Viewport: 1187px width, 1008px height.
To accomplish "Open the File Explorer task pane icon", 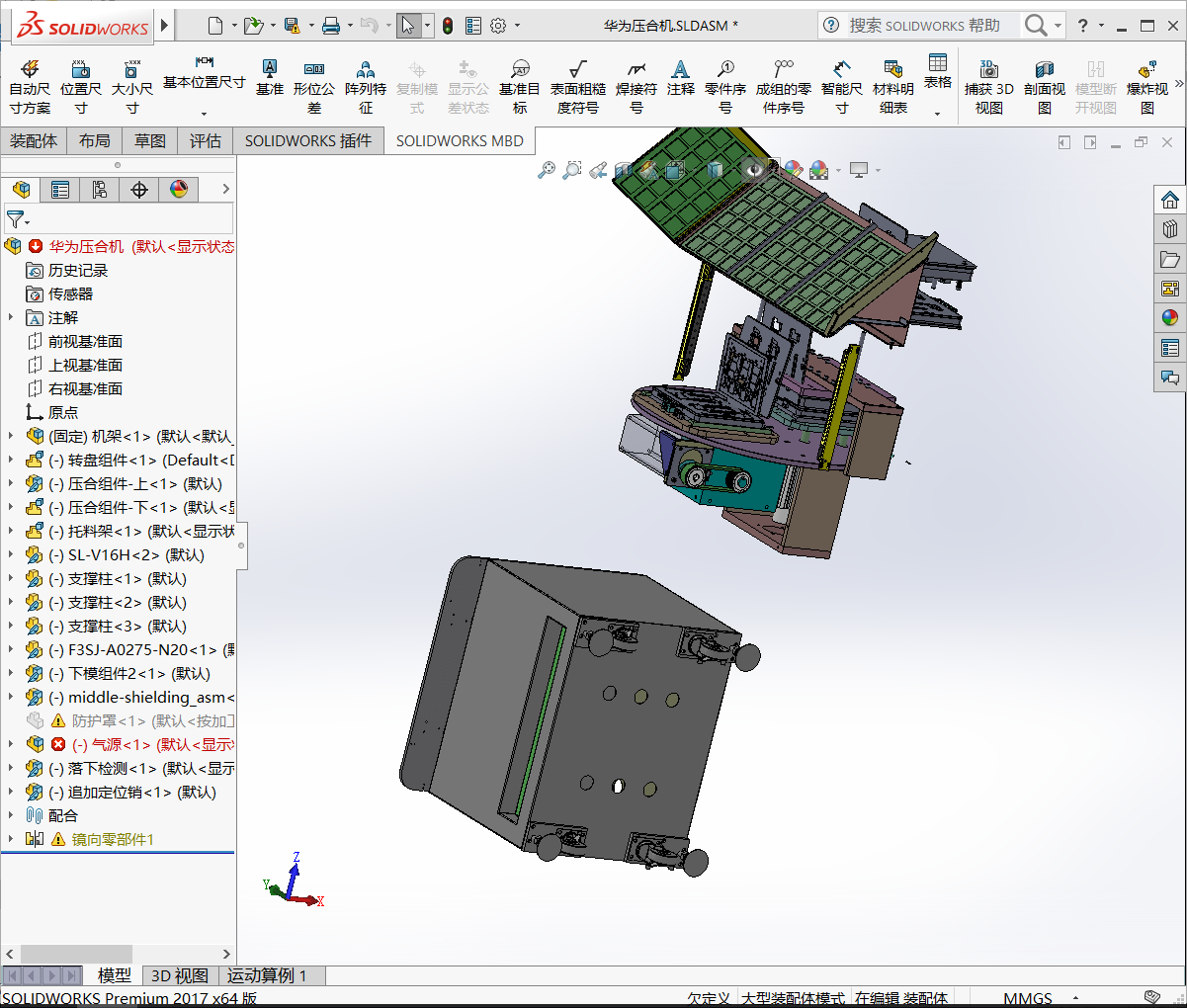I will [x=1170, y=259].
